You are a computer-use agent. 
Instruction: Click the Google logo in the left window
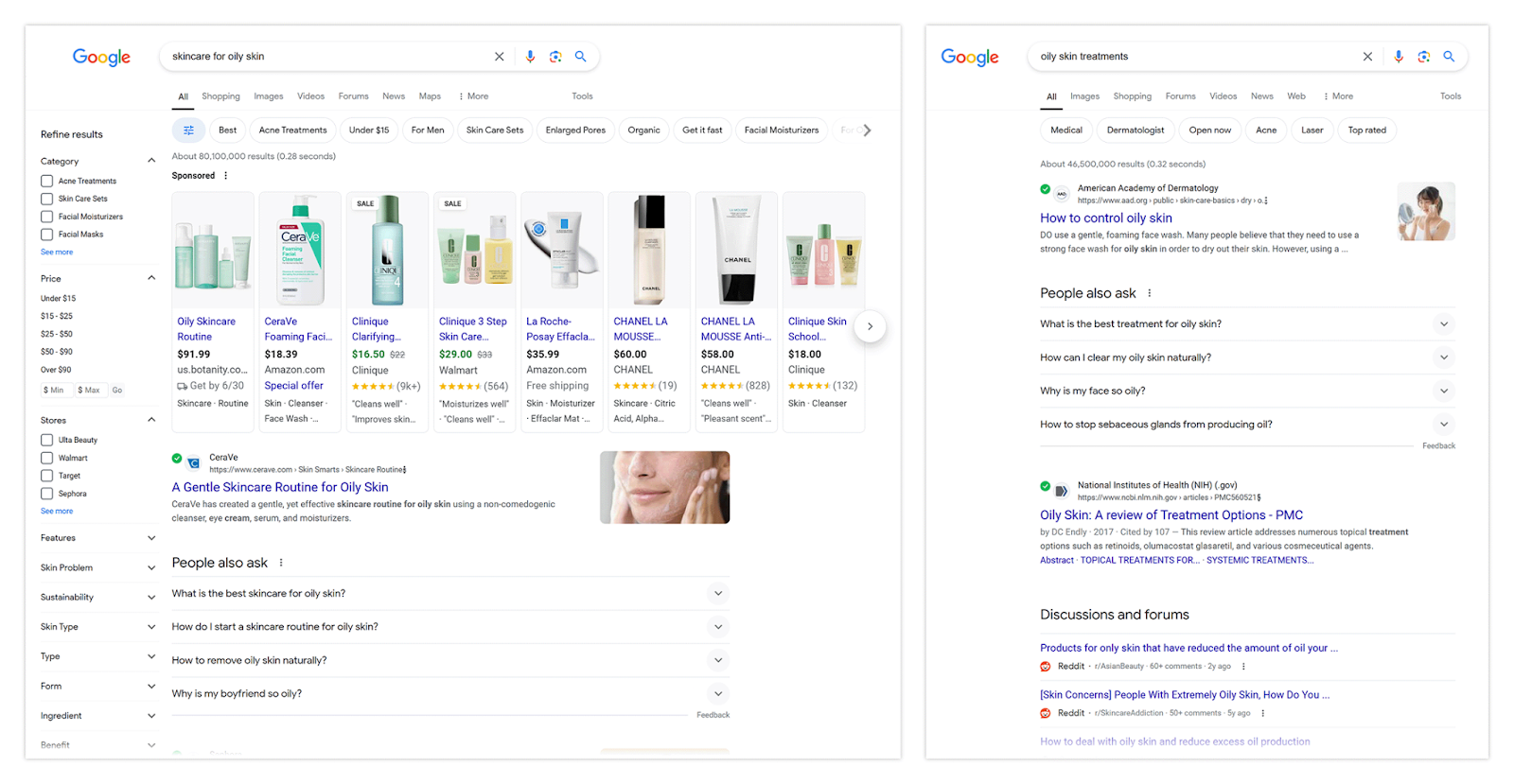pos(102,58)
